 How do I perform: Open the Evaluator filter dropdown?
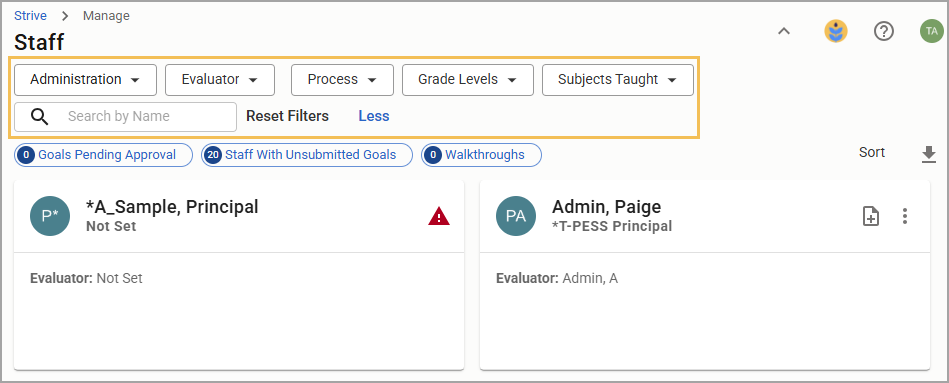(x=220, y=80)
